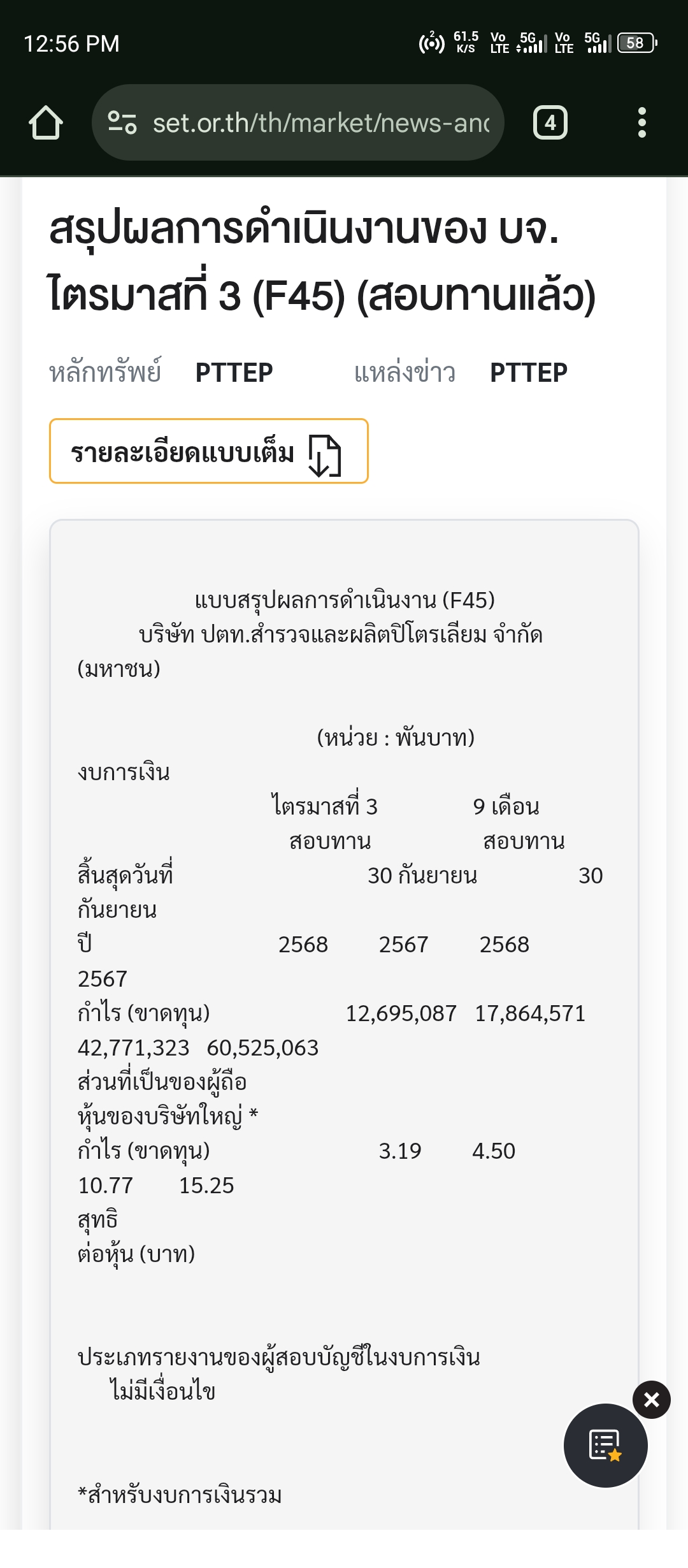Dismiss floating widget with X button
This screenshot has width=688, height=1568.
tap(651, 1399)
